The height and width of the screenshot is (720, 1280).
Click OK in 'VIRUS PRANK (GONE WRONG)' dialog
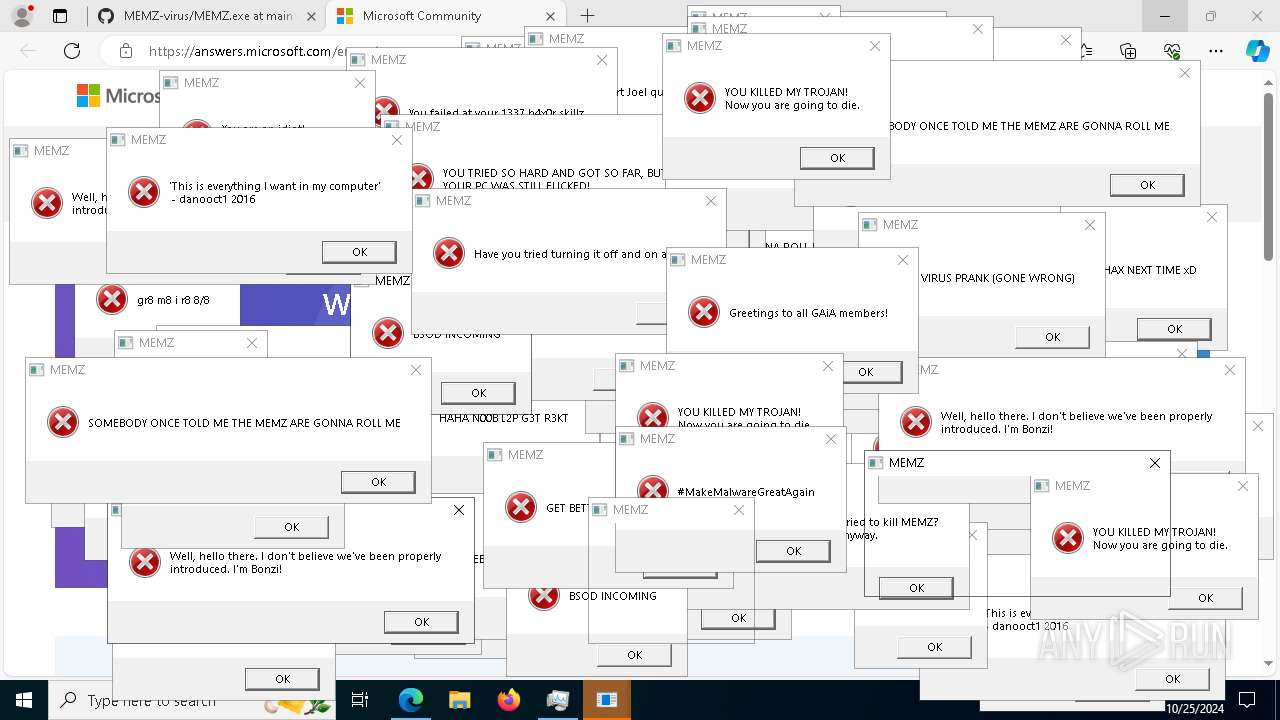1052,337
